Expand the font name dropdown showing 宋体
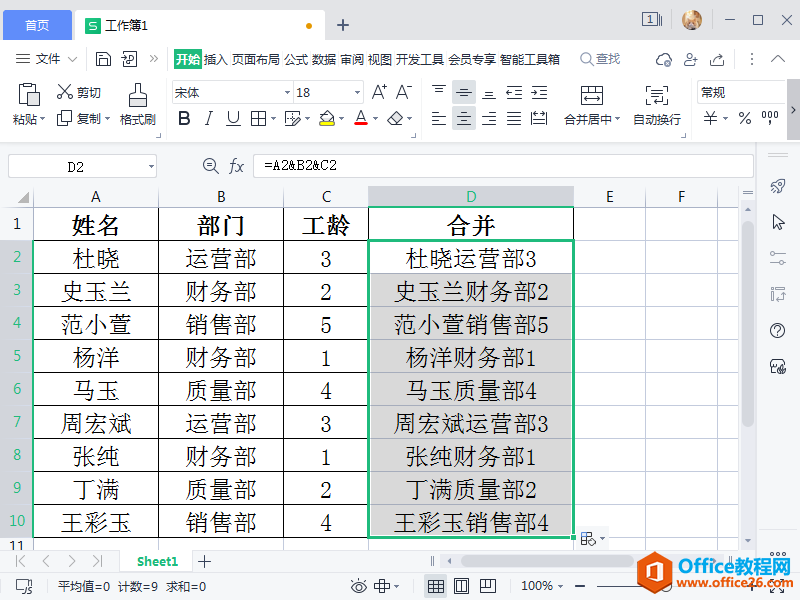Screen dimensions: 800x600 tap(285, 92)
